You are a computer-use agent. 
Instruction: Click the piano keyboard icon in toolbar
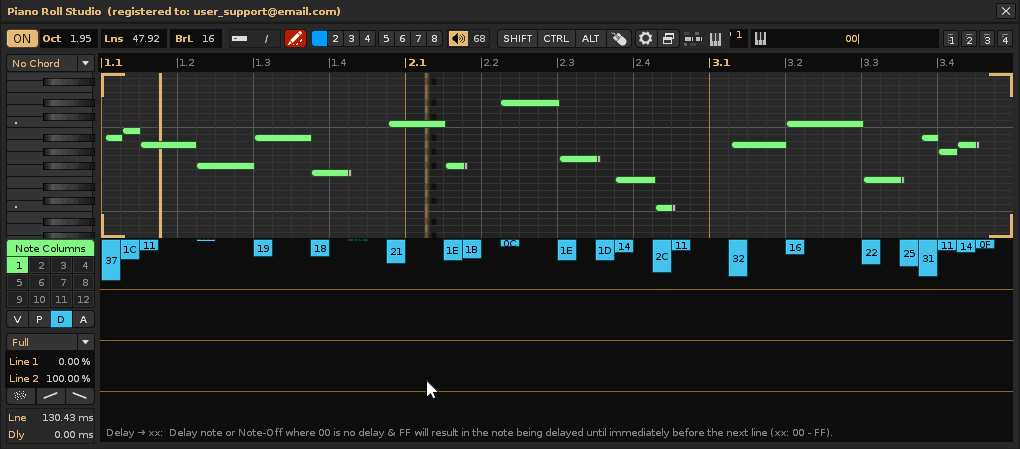point(715,39)
